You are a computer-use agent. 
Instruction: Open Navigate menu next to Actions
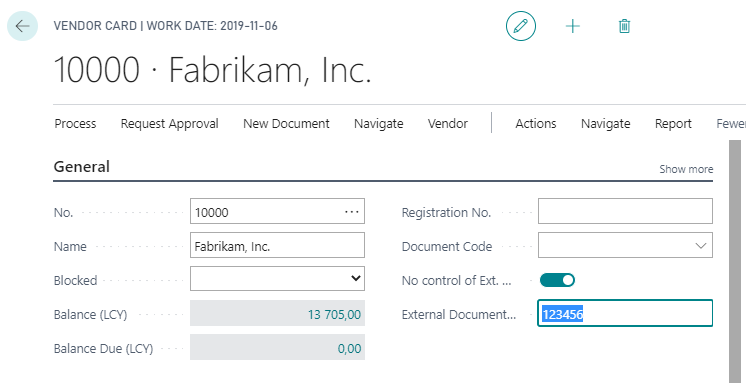pos(606,124)
